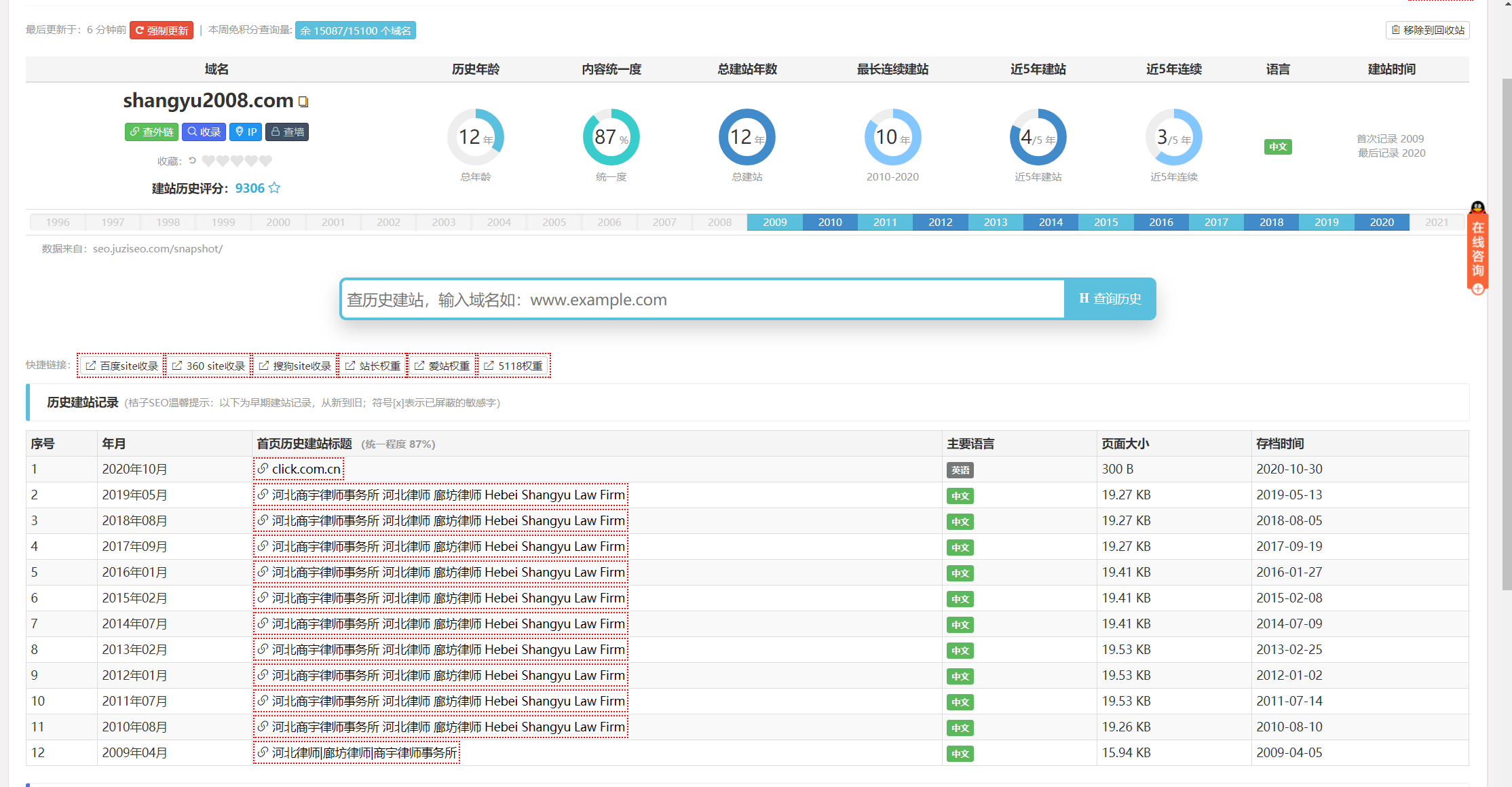Expand the plus icon under online consultation

pos(1477,289)
